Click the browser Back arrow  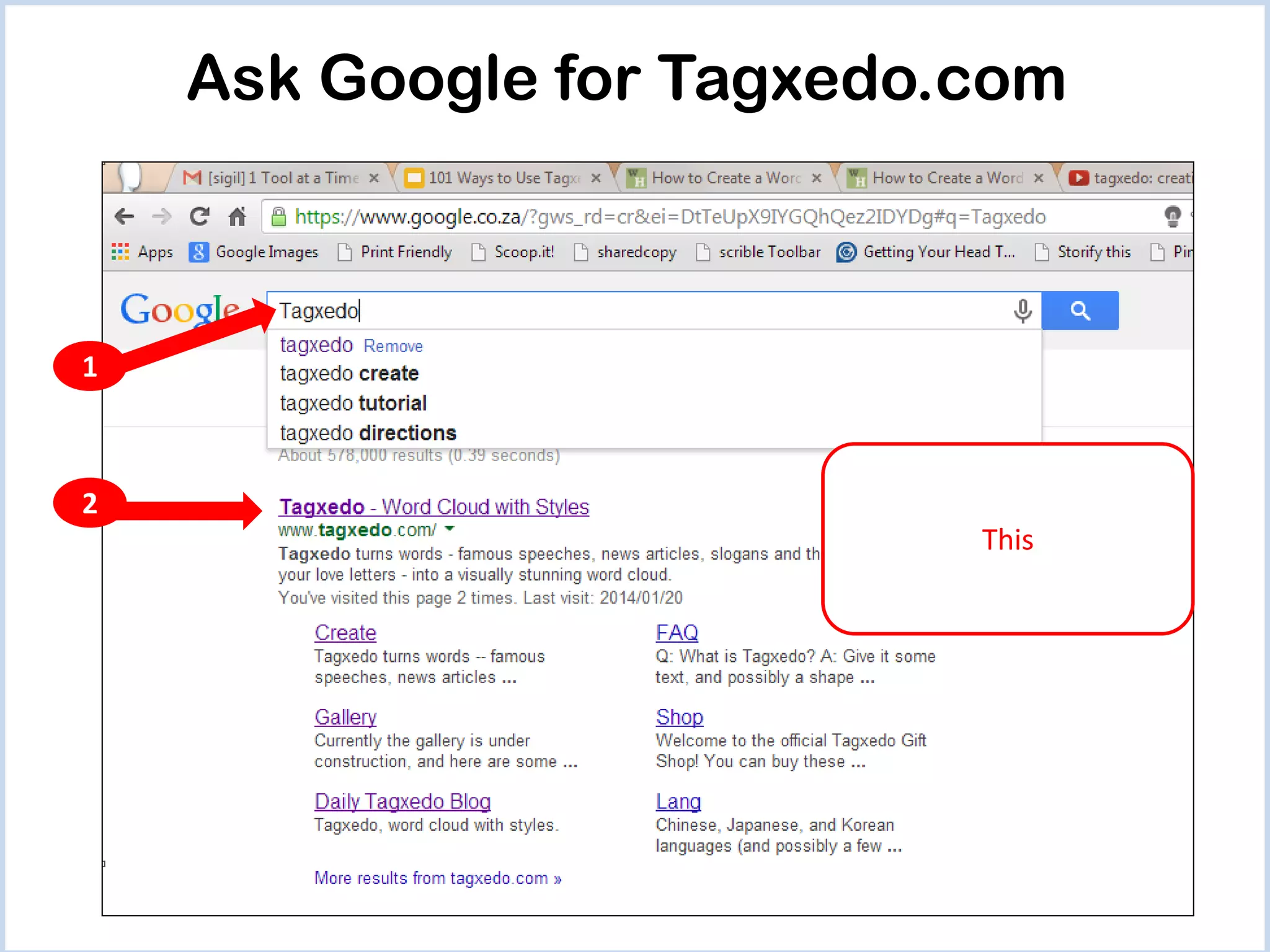(x=125, y=216)
